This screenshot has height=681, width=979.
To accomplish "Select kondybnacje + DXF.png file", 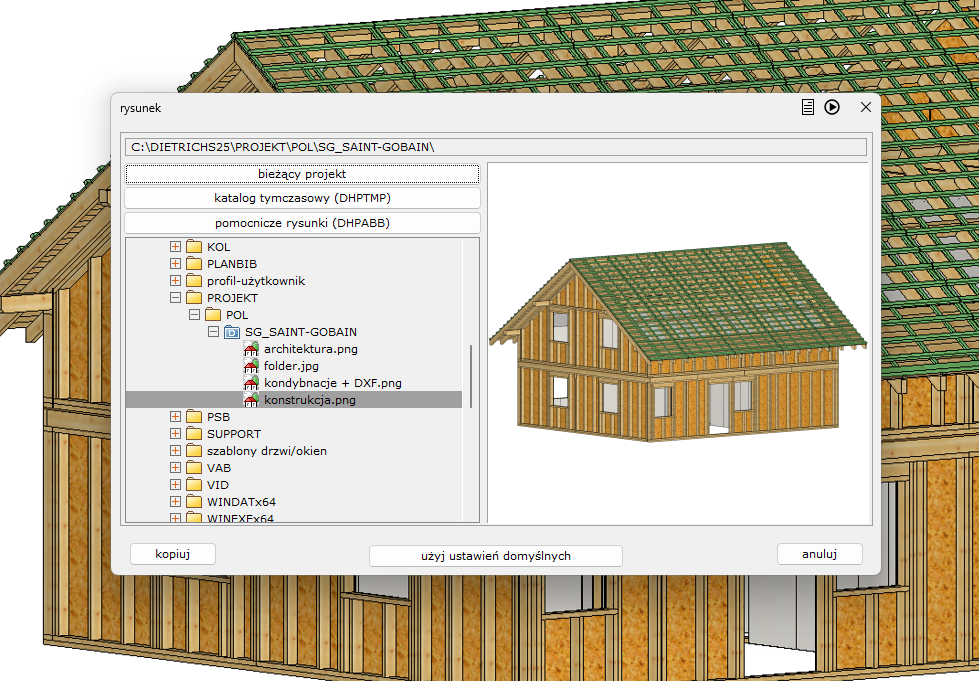I will (x=333, y=383).
